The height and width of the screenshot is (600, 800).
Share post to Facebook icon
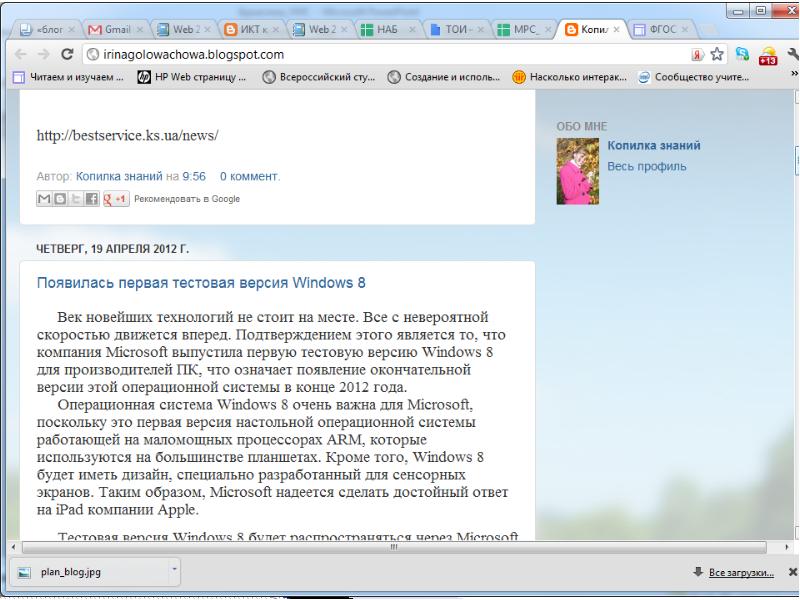tap(92, 198)
